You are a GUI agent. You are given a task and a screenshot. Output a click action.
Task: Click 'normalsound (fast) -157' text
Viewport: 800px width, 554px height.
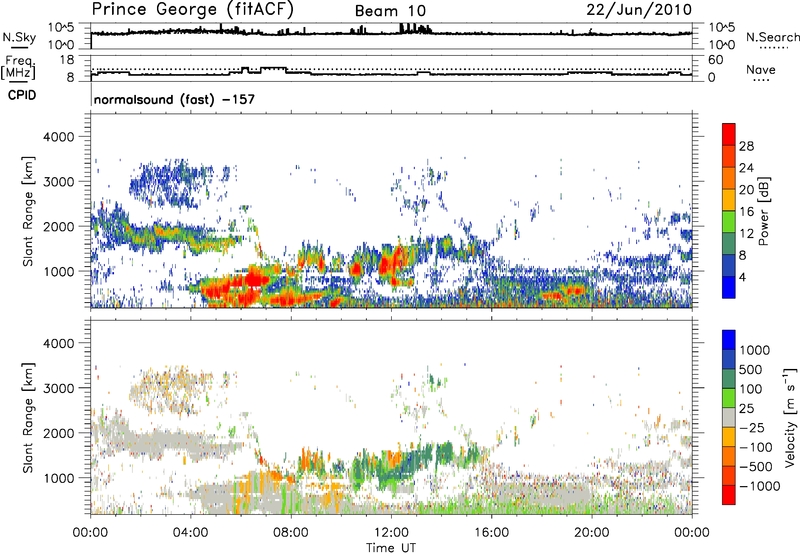pyautogui.click(x=174, y=99)
